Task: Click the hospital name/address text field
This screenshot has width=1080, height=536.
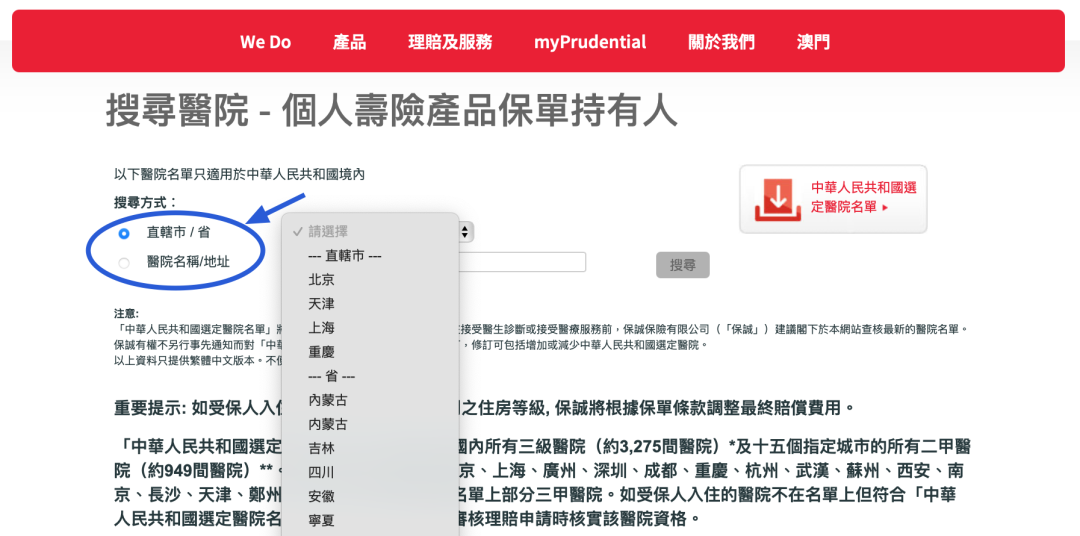Action: click(522, 262)
